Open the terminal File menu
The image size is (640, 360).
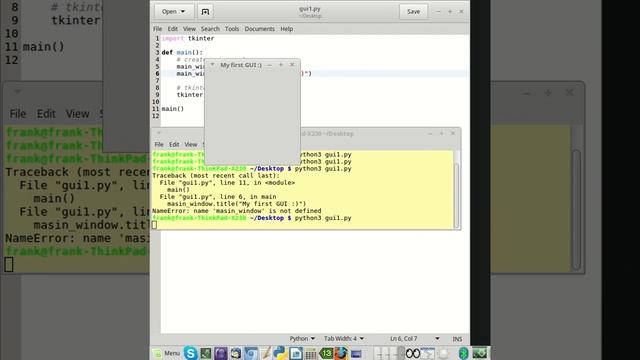coord(159,144)
